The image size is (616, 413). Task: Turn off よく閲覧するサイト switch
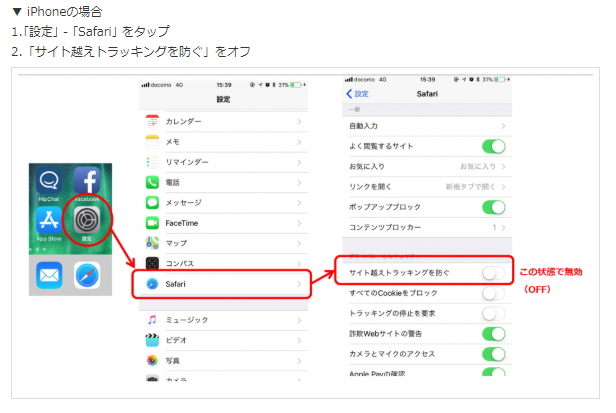pyautogui.click(x=492, y=146)
